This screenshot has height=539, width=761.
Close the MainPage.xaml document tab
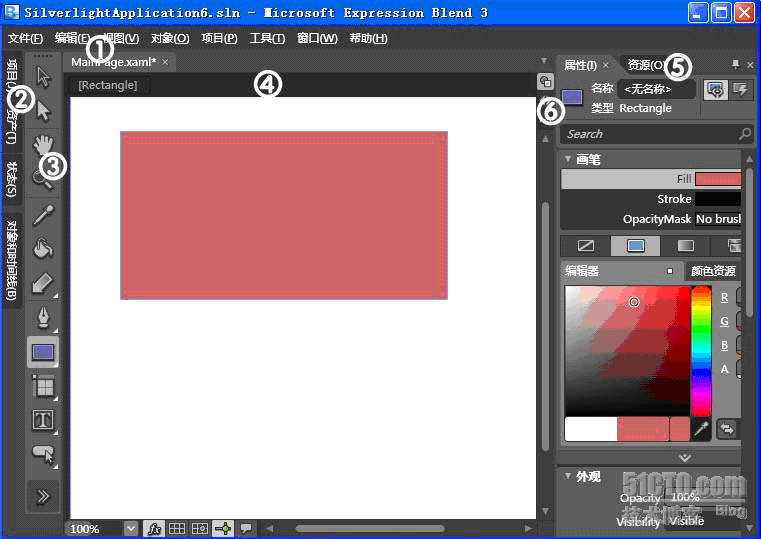pyautogui.click(x=165, y=62)
